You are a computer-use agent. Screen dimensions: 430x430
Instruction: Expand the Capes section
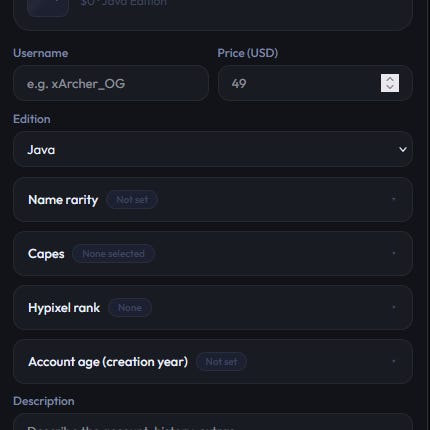click(x=213, y=254)
